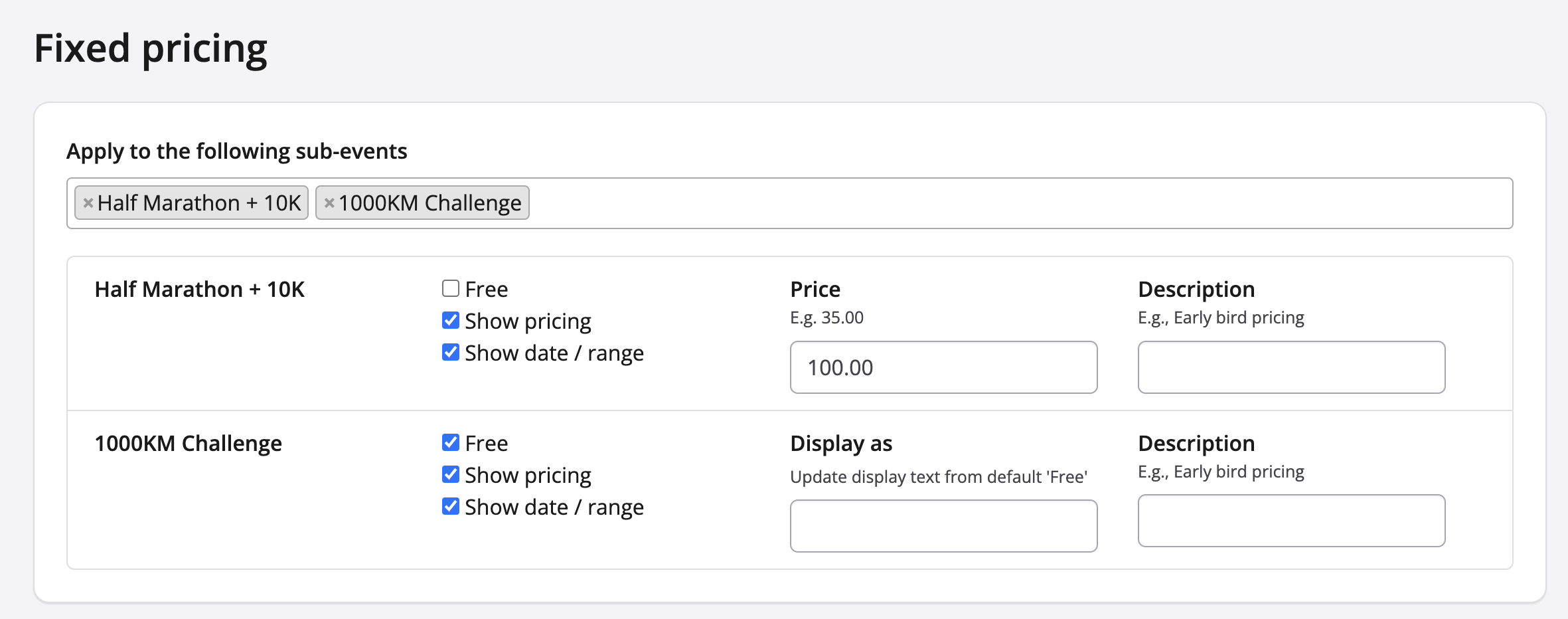Select the 1000KM Challenge tag text

pos(430,203)
